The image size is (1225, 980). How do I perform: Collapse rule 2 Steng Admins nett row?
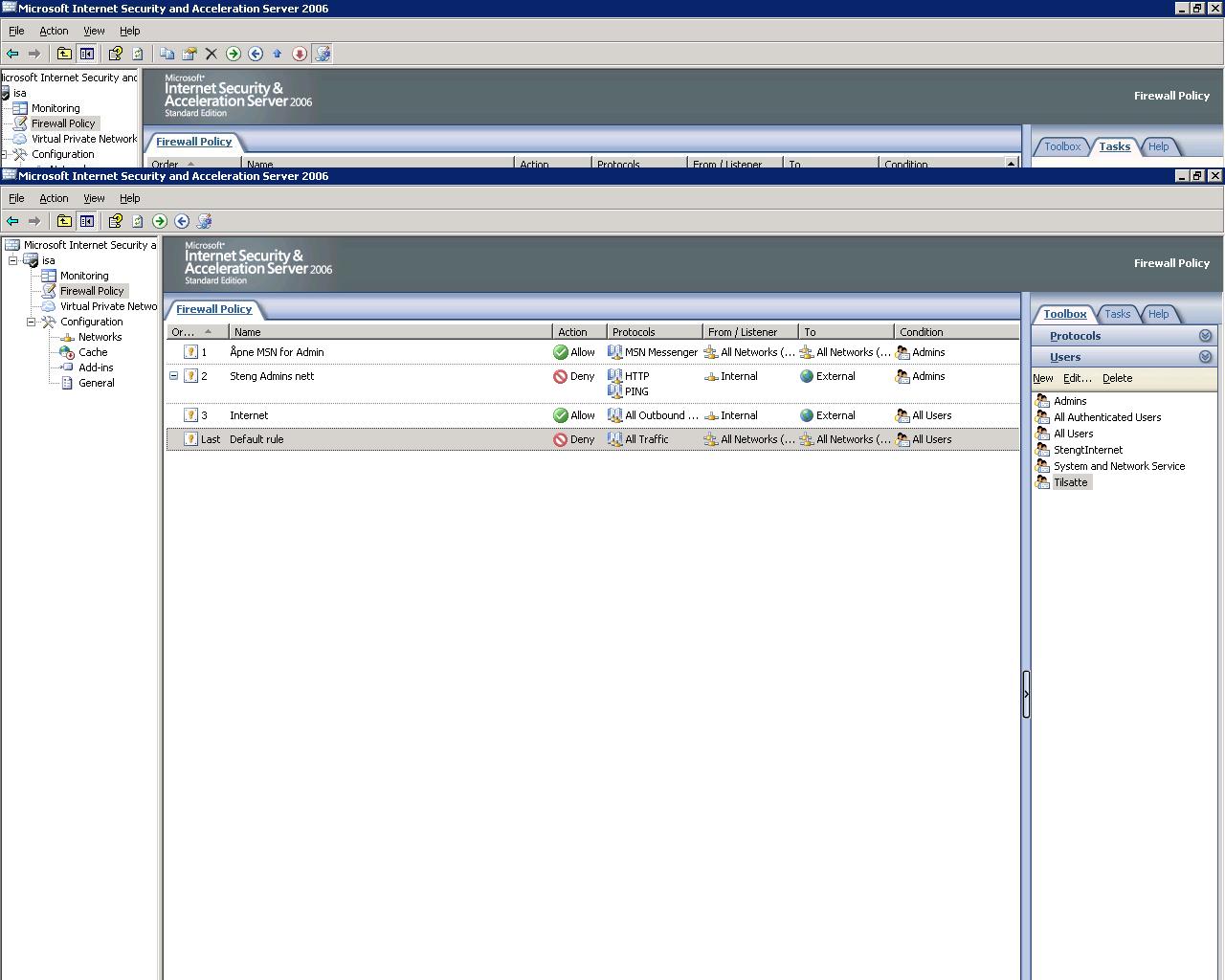pyautogui.click(x=173, y=376)
